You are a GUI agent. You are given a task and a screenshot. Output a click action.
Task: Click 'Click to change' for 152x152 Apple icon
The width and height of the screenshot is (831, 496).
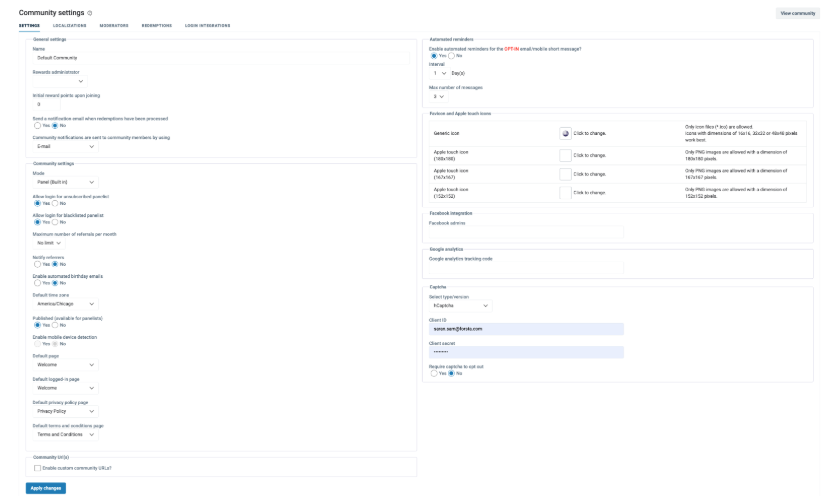[589, 193]
